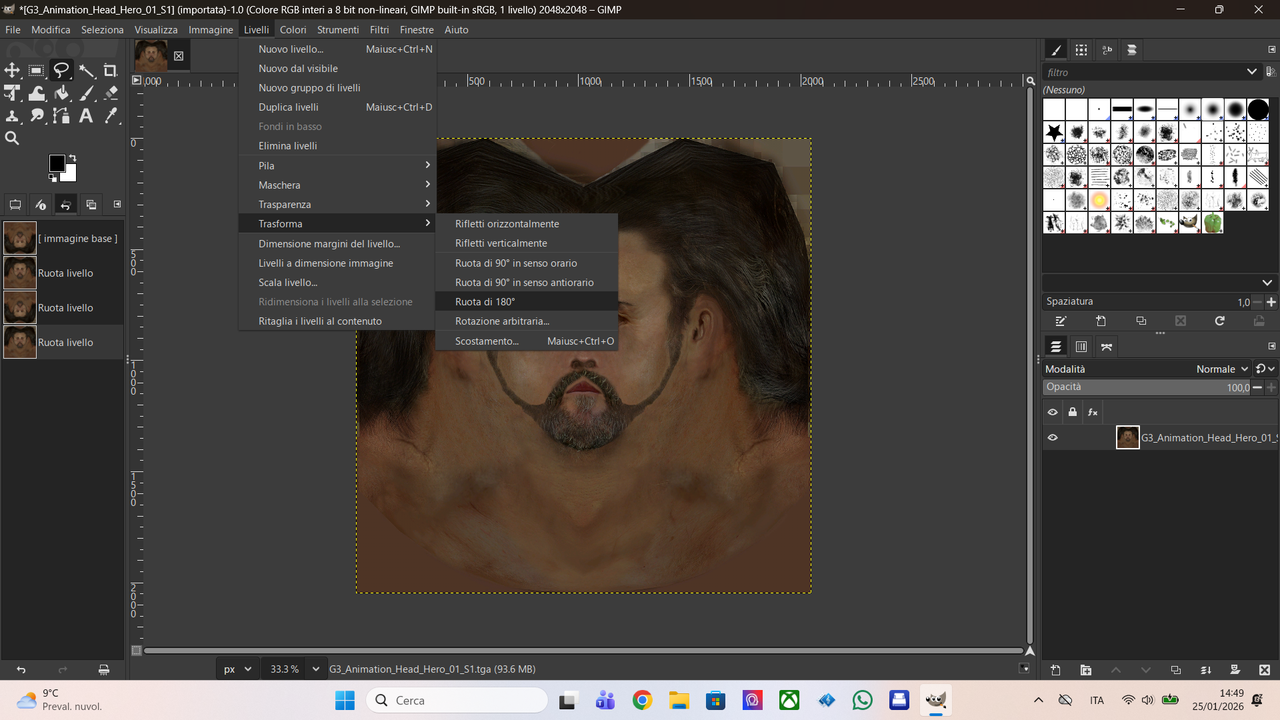Open the brush tag assignment dropdown
This screenshot has height=720, width=1280.
1268,283
